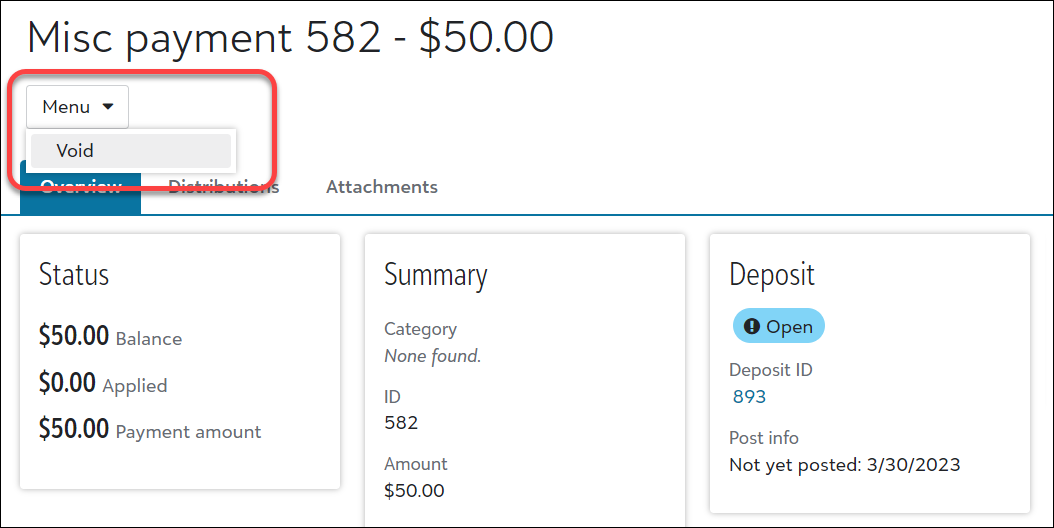
Task: Click the Category None found text
Action: tap(432, 356)
